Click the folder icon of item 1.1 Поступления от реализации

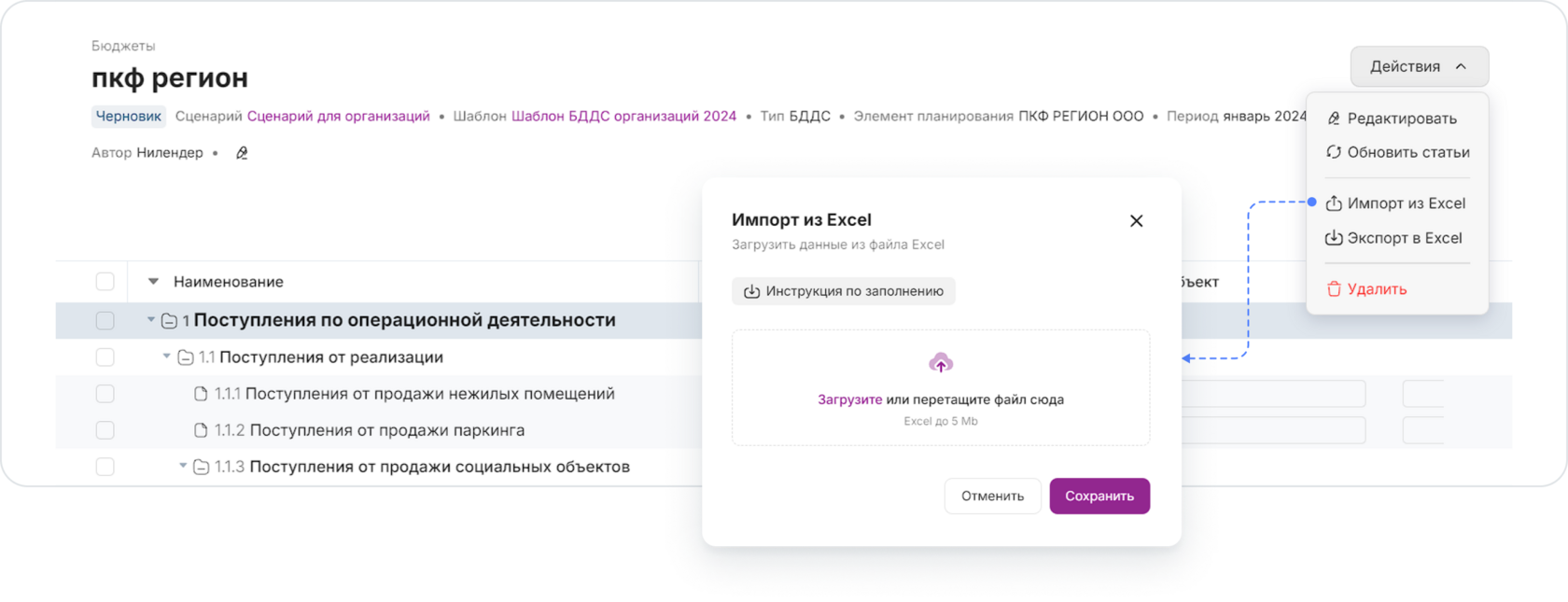point(186,357)
